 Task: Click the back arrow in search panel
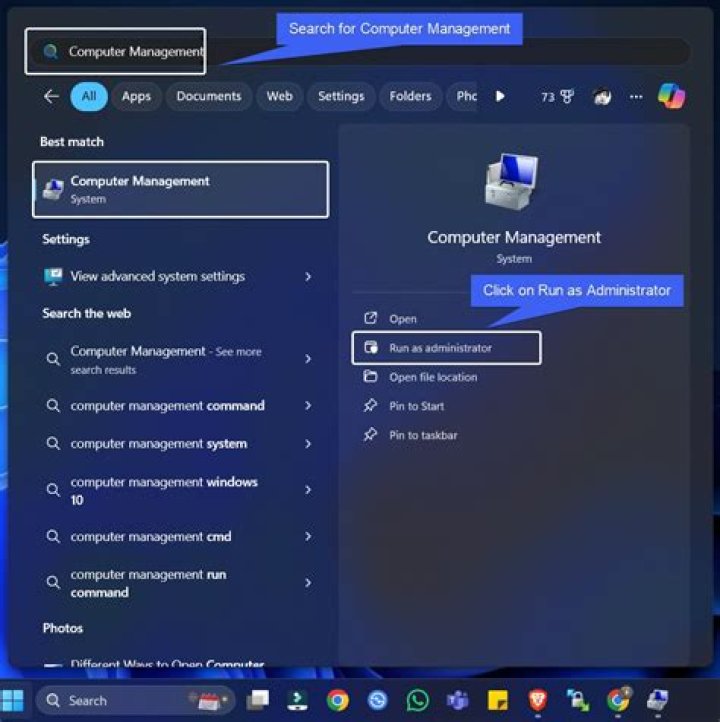click(x=51, y=97)
